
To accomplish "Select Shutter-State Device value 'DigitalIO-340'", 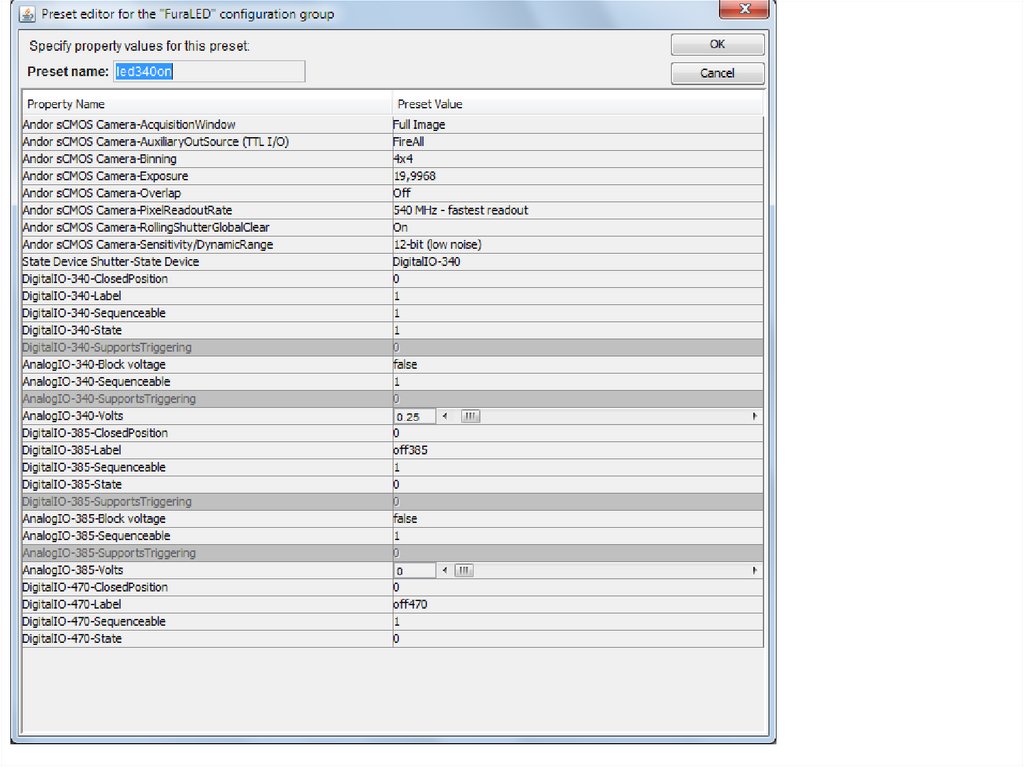I will (426, 261).
